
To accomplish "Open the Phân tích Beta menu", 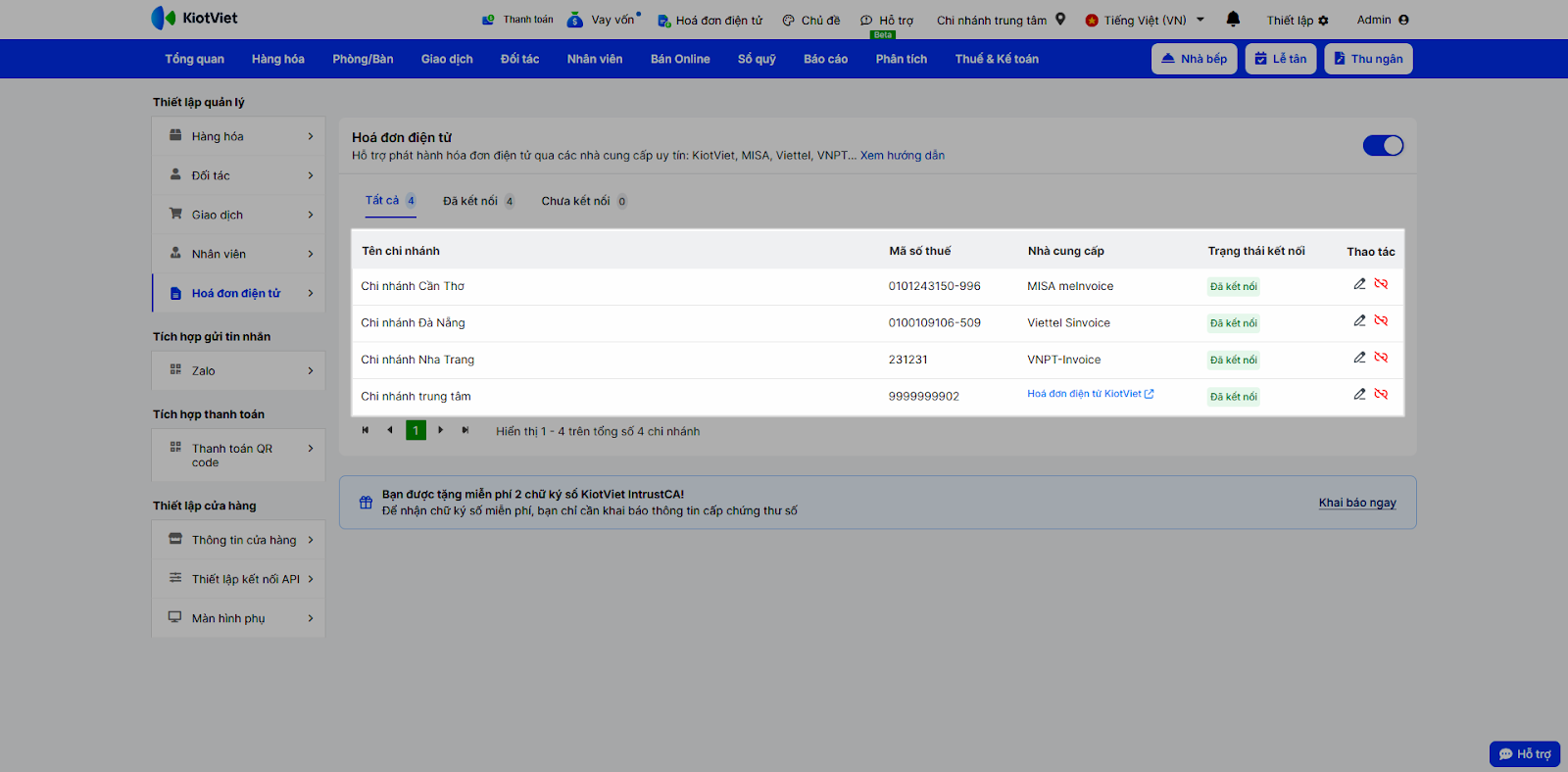I will click(x=901, y=59).
